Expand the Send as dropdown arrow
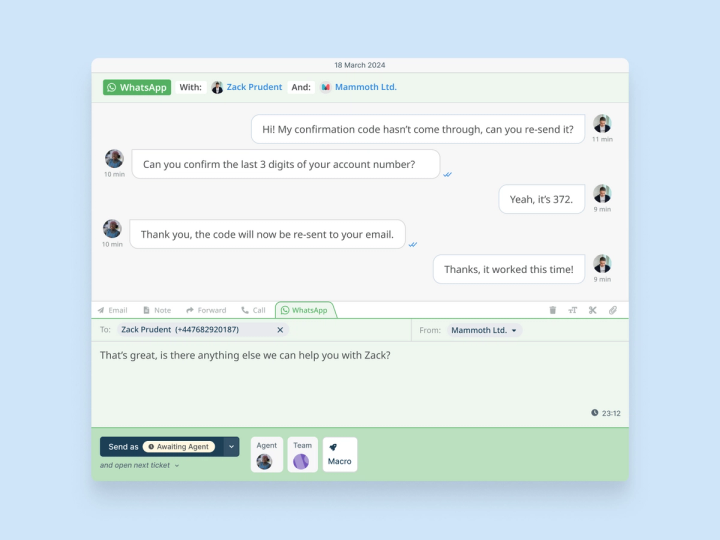This screenshot has height=540, width=720. click(x=231, y=447)
